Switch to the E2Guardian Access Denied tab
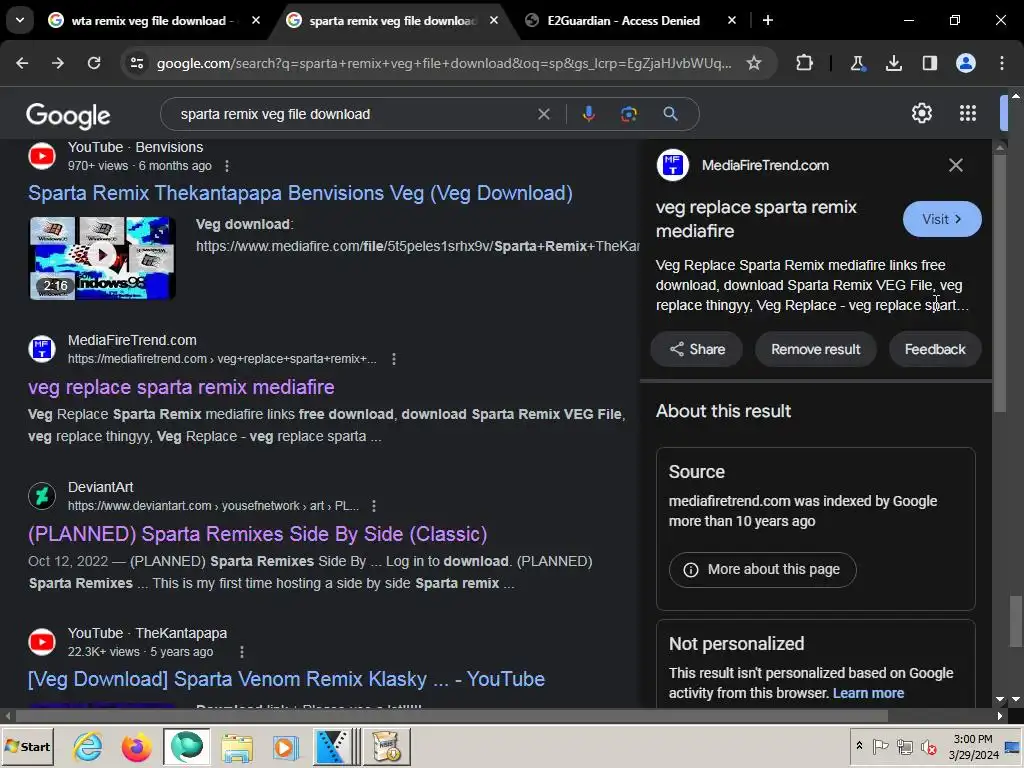This screenshot has width=1024, height=768. [623, 20]
